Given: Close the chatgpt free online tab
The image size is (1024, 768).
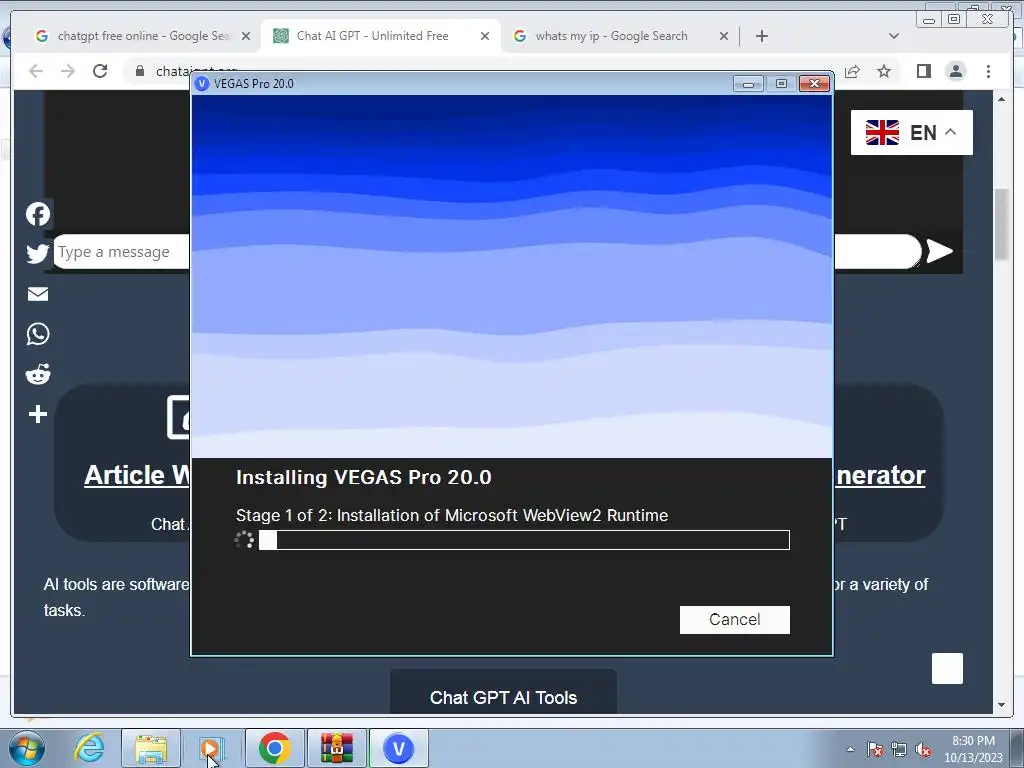Looking at the screenshot, I should pyautogui.click(x=246, y=37).
